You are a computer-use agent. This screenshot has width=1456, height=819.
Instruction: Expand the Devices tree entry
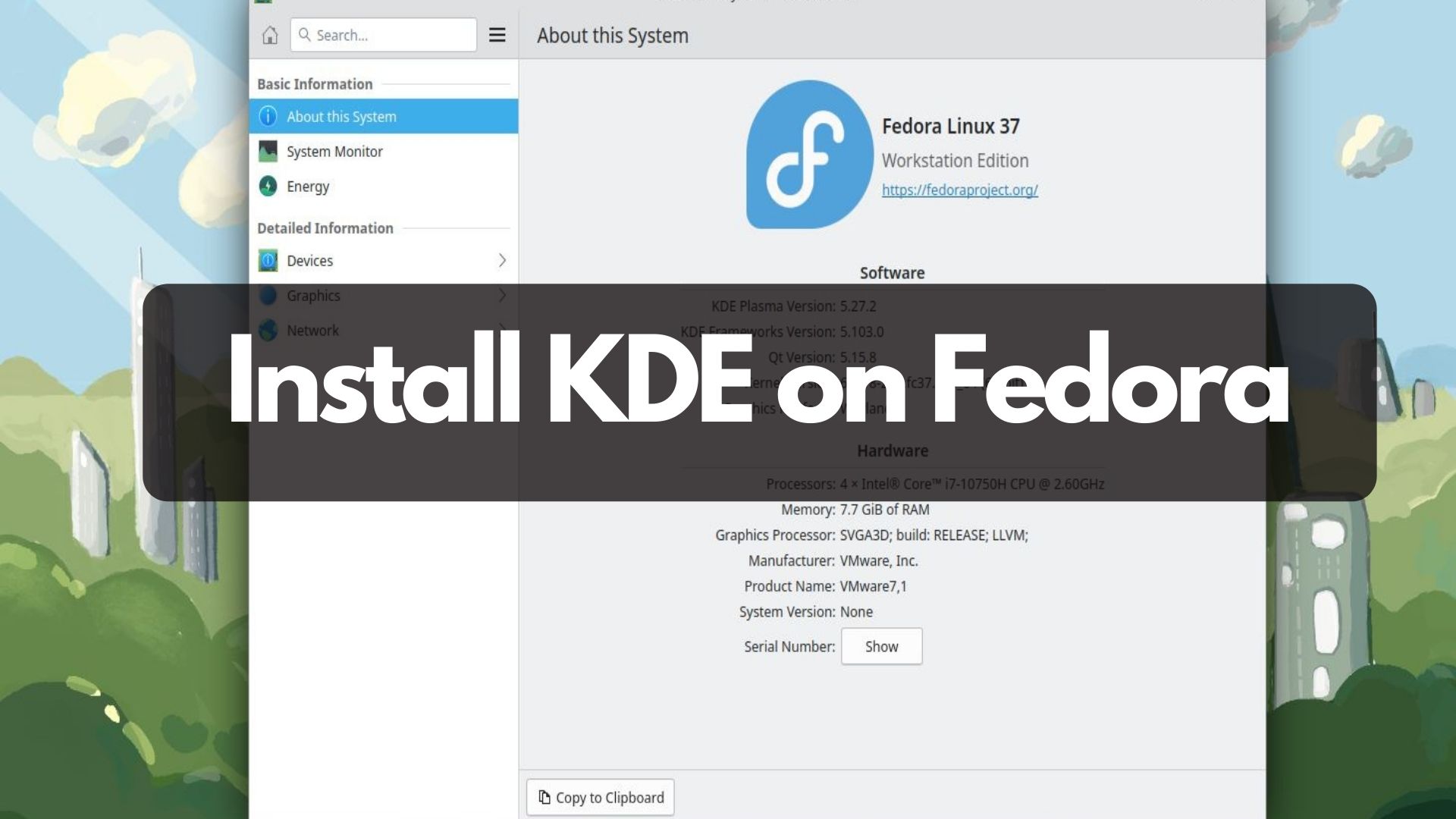tap(503, 260)
